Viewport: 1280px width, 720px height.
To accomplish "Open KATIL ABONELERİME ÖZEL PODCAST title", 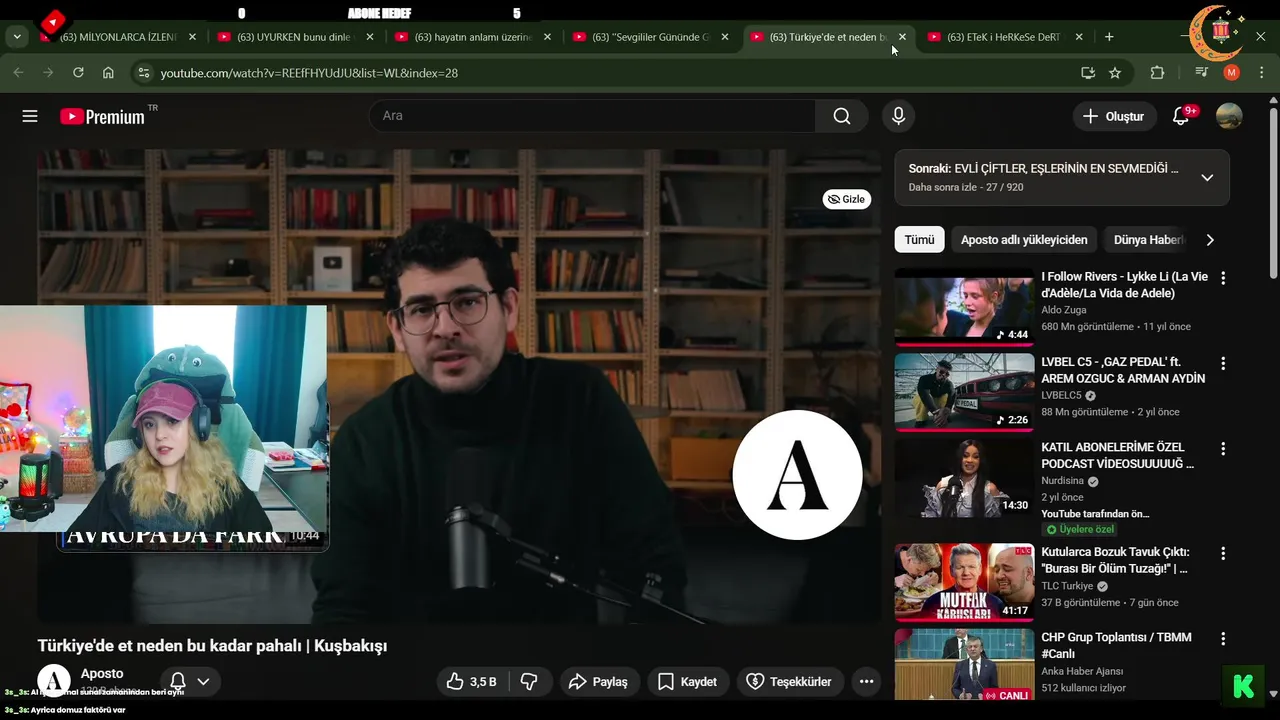I will [1118, 456].
